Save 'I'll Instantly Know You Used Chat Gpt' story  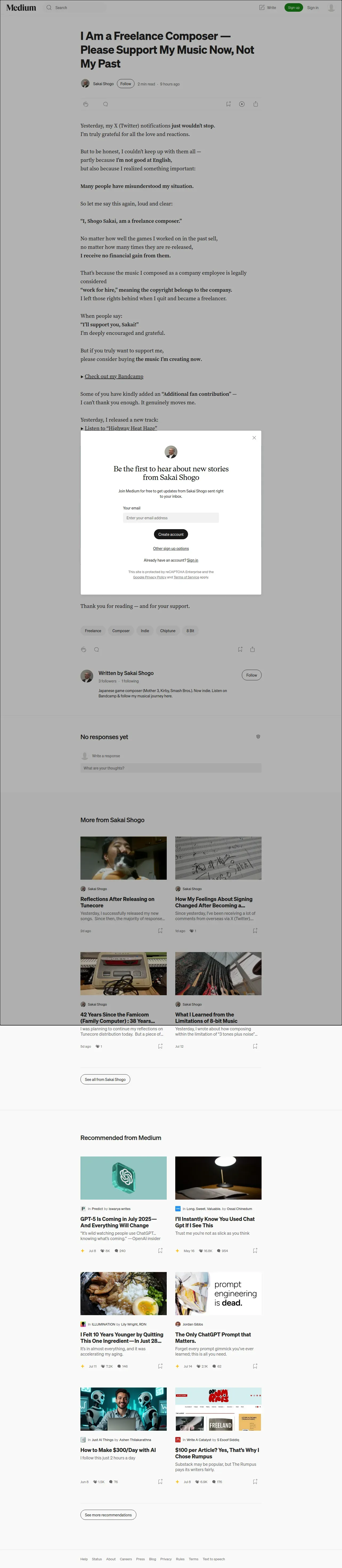255,1251
